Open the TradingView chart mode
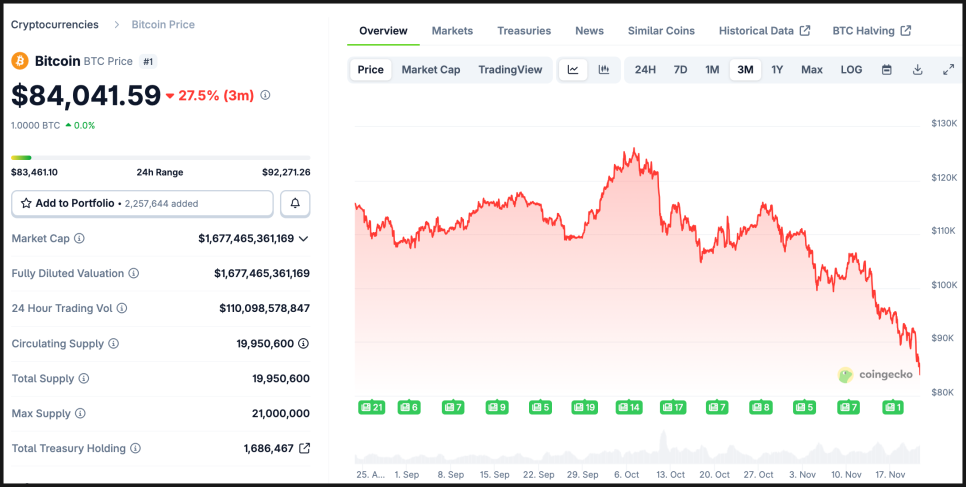The image size is (966, 487). click(510, 70)
